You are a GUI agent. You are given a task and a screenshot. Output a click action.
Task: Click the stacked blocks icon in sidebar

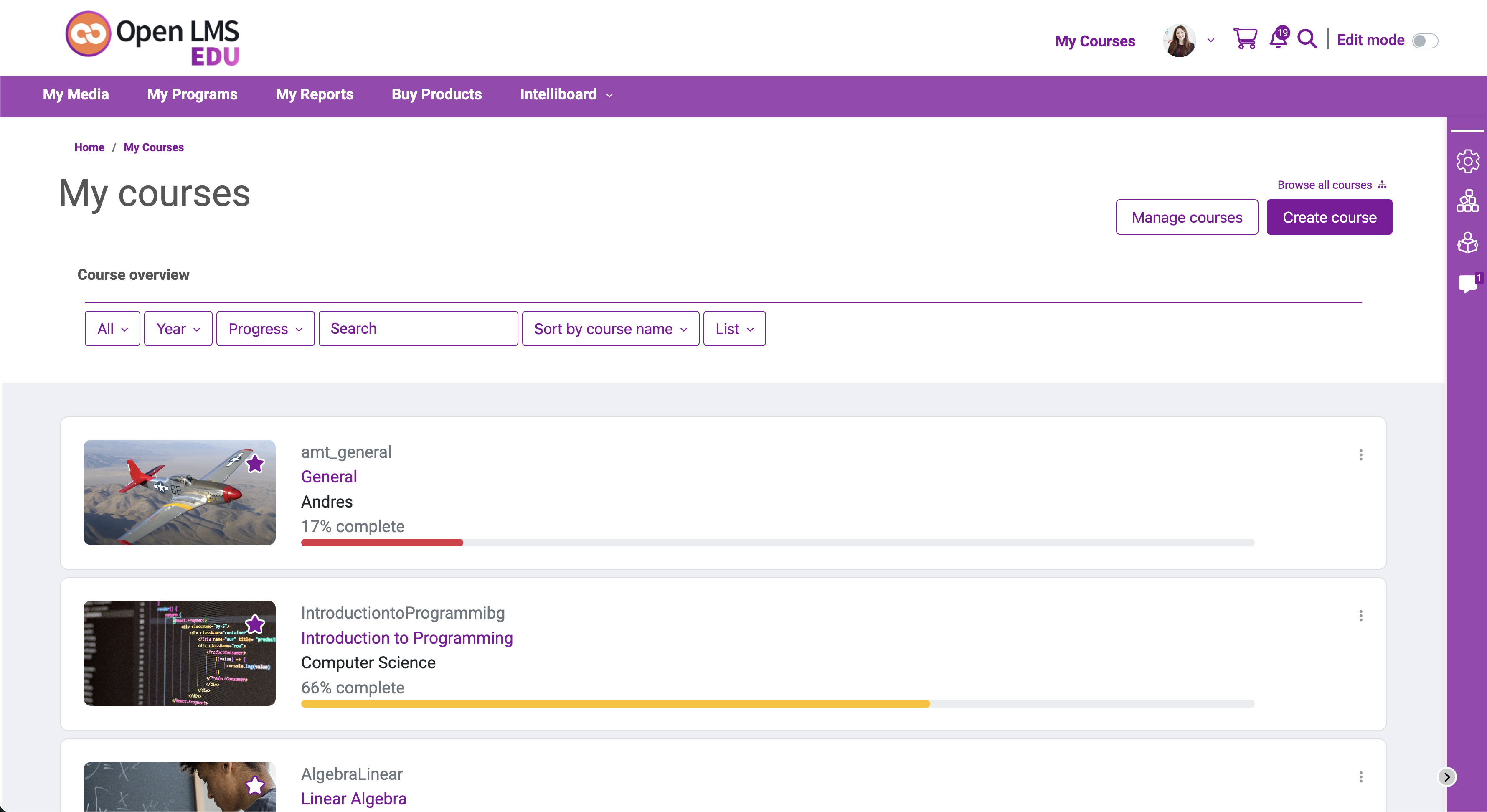point(1467,201)
